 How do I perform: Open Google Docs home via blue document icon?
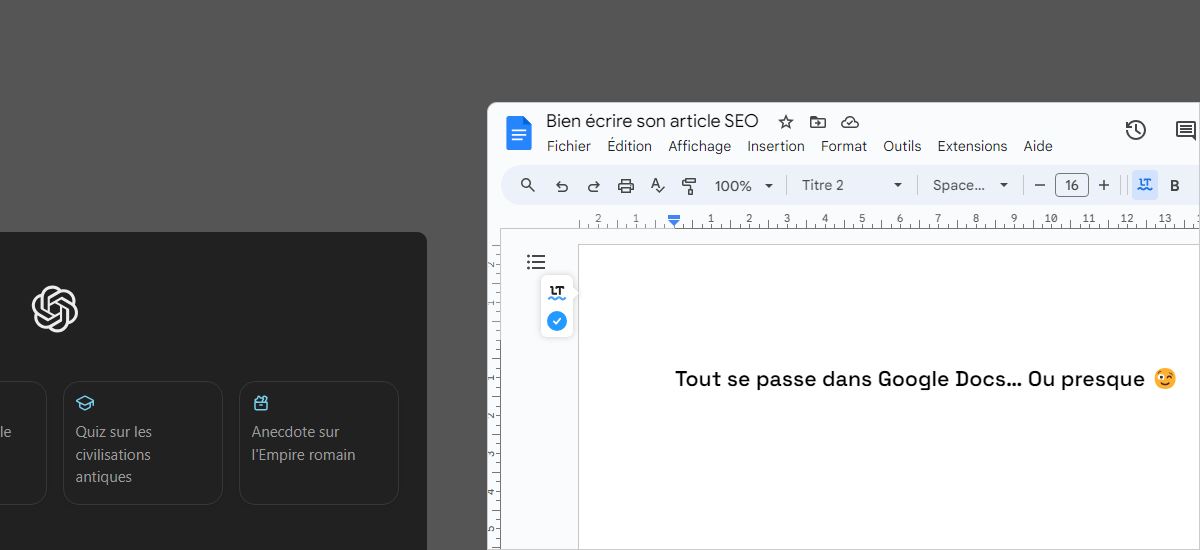[519, 133]
